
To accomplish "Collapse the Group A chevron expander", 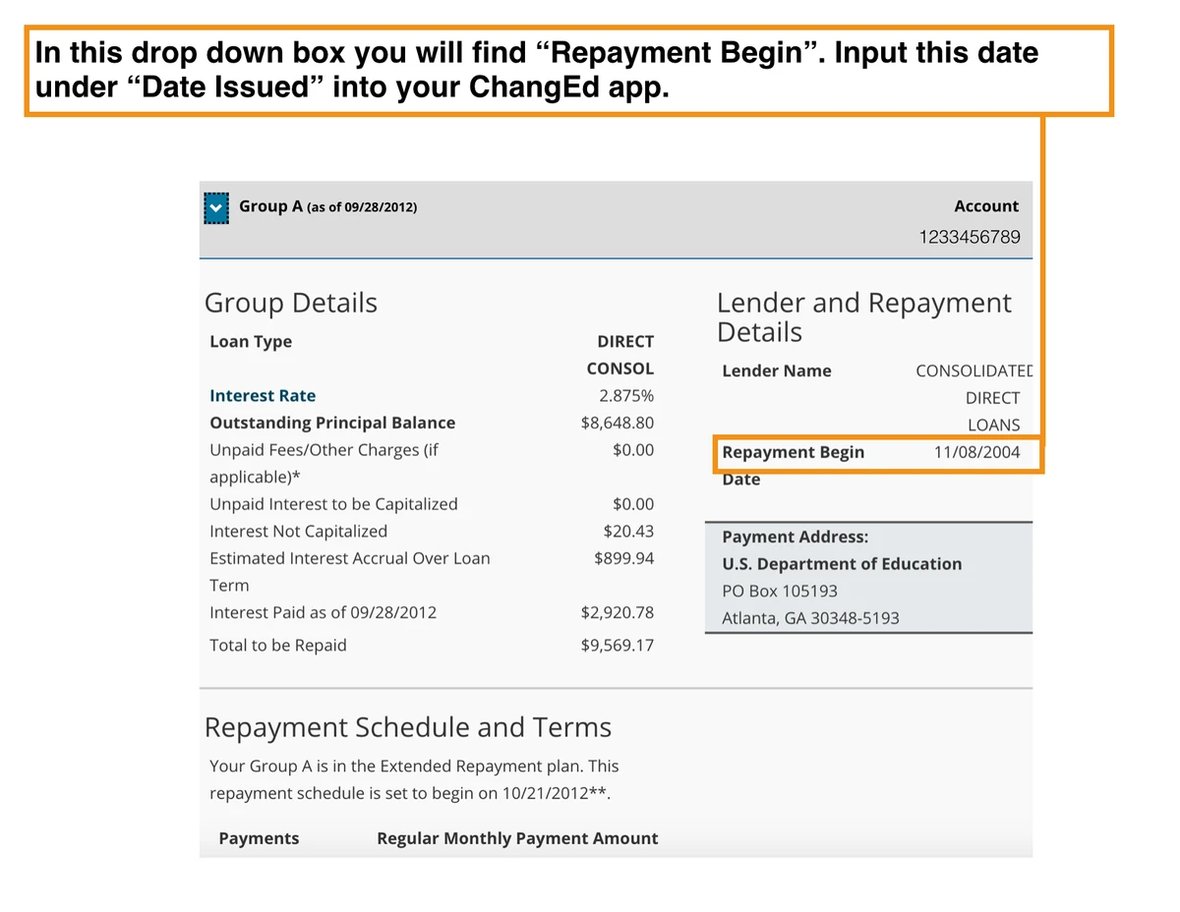I will 216,208.
